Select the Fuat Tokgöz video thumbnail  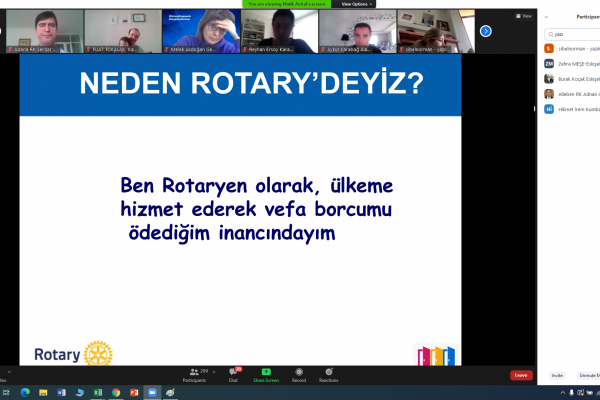123,31
